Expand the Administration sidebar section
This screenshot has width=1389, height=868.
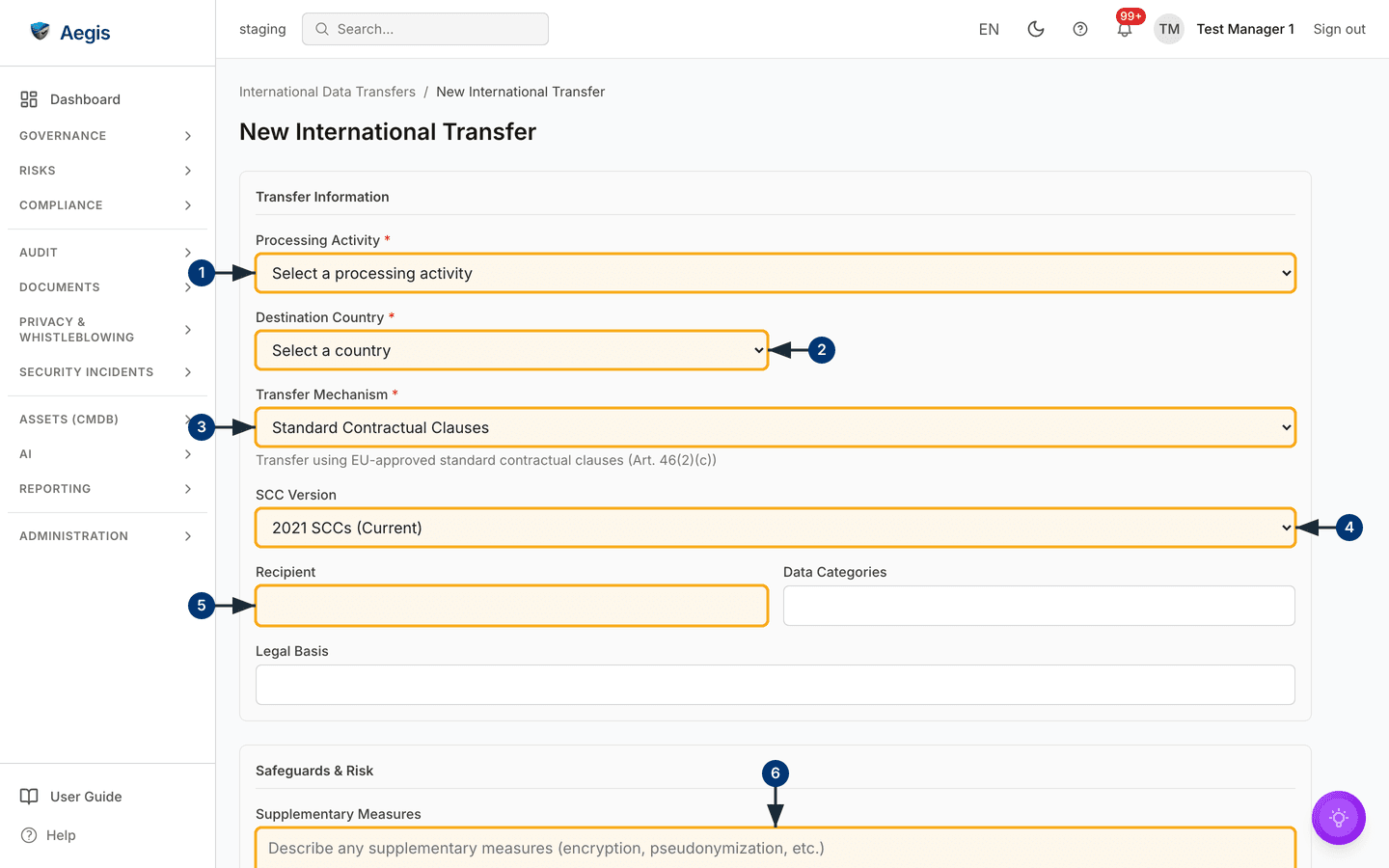click(106, 536)
